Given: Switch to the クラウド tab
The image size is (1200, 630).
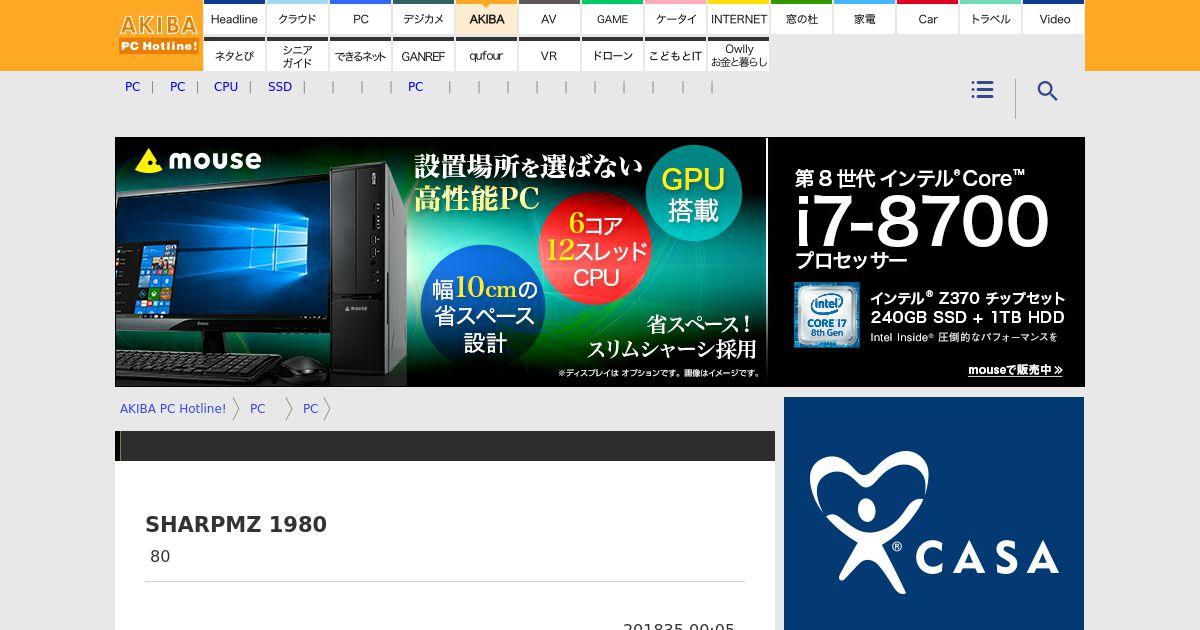Looking at the screenshot, I should pos(297,19).
